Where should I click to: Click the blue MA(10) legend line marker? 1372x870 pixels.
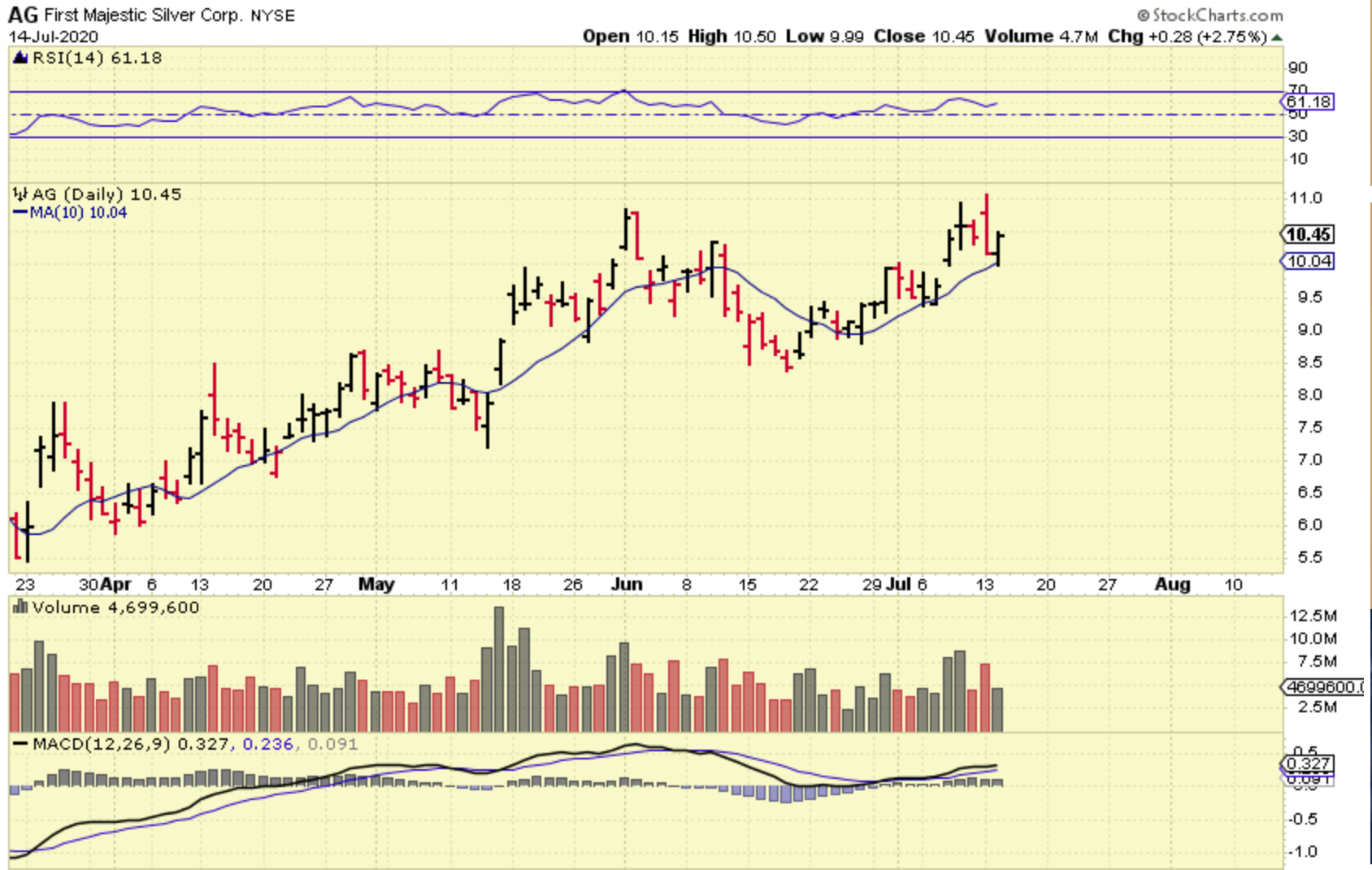pyautogui.click(x=20, y=213)
